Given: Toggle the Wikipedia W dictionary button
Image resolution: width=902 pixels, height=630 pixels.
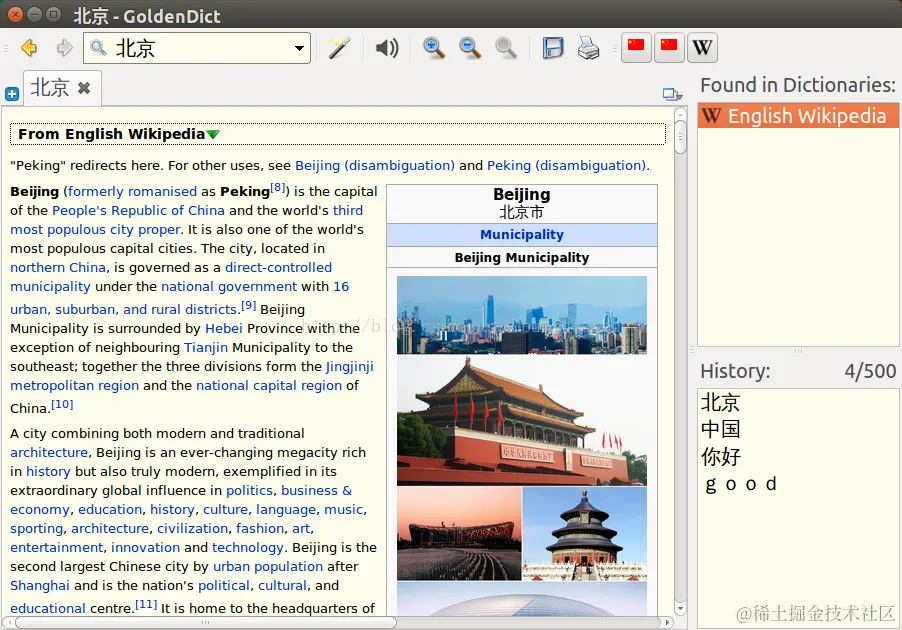Looking at the screenshot, I should pyautogui.click(x=702, y=47).
